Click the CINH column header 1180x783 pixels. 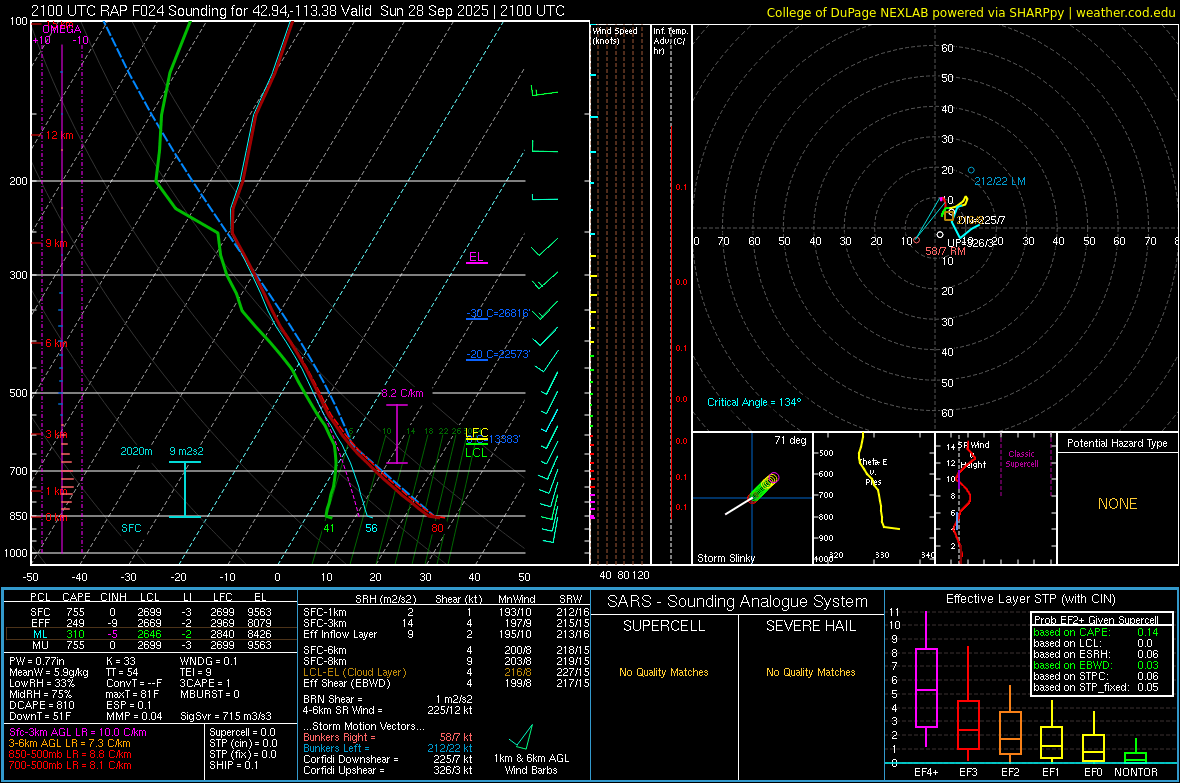tap(113, 597)
